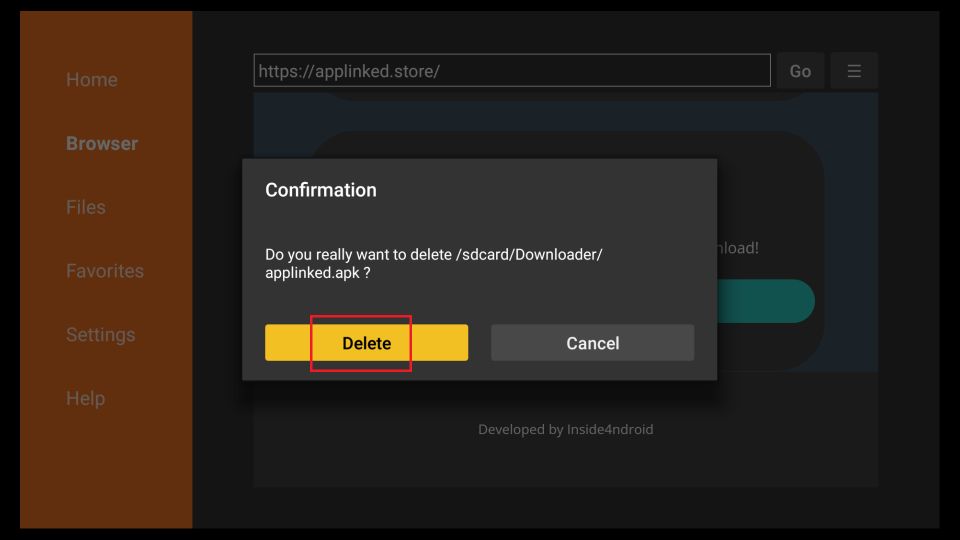Screen dimensions: 960x540
Task: Click the delete applinked.apk confirmation message
Action: pyautogui.click(x=433, y=263)
